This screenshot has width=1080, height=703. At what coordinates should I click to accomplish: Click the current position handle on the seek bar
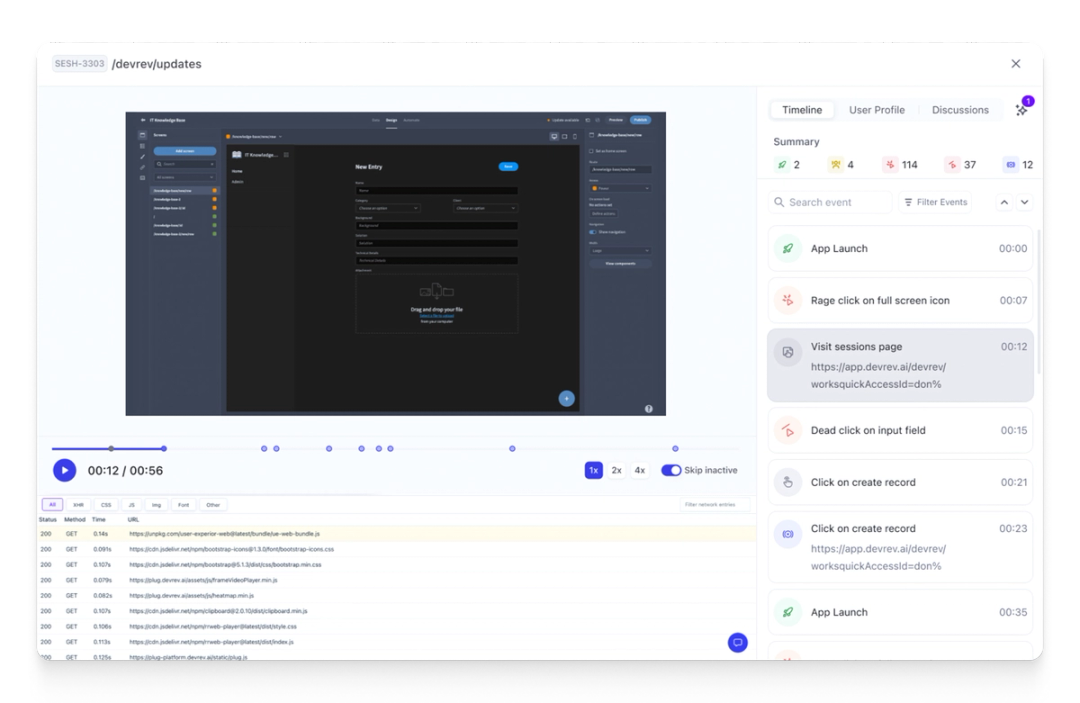tap(164, 448)
